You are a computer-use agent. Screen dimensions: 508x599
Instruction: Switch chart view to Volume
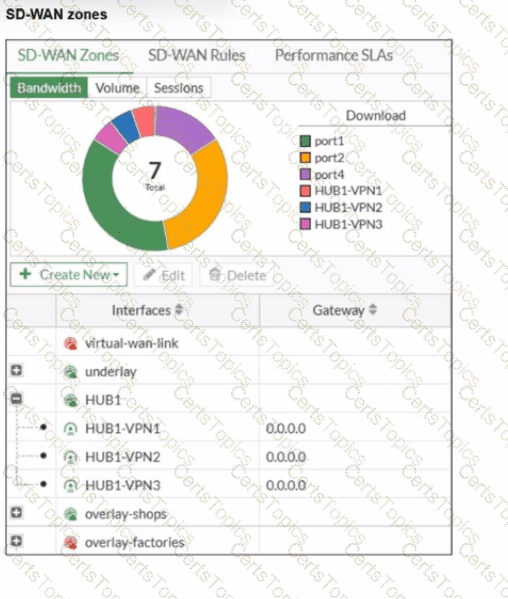point(117,88)
